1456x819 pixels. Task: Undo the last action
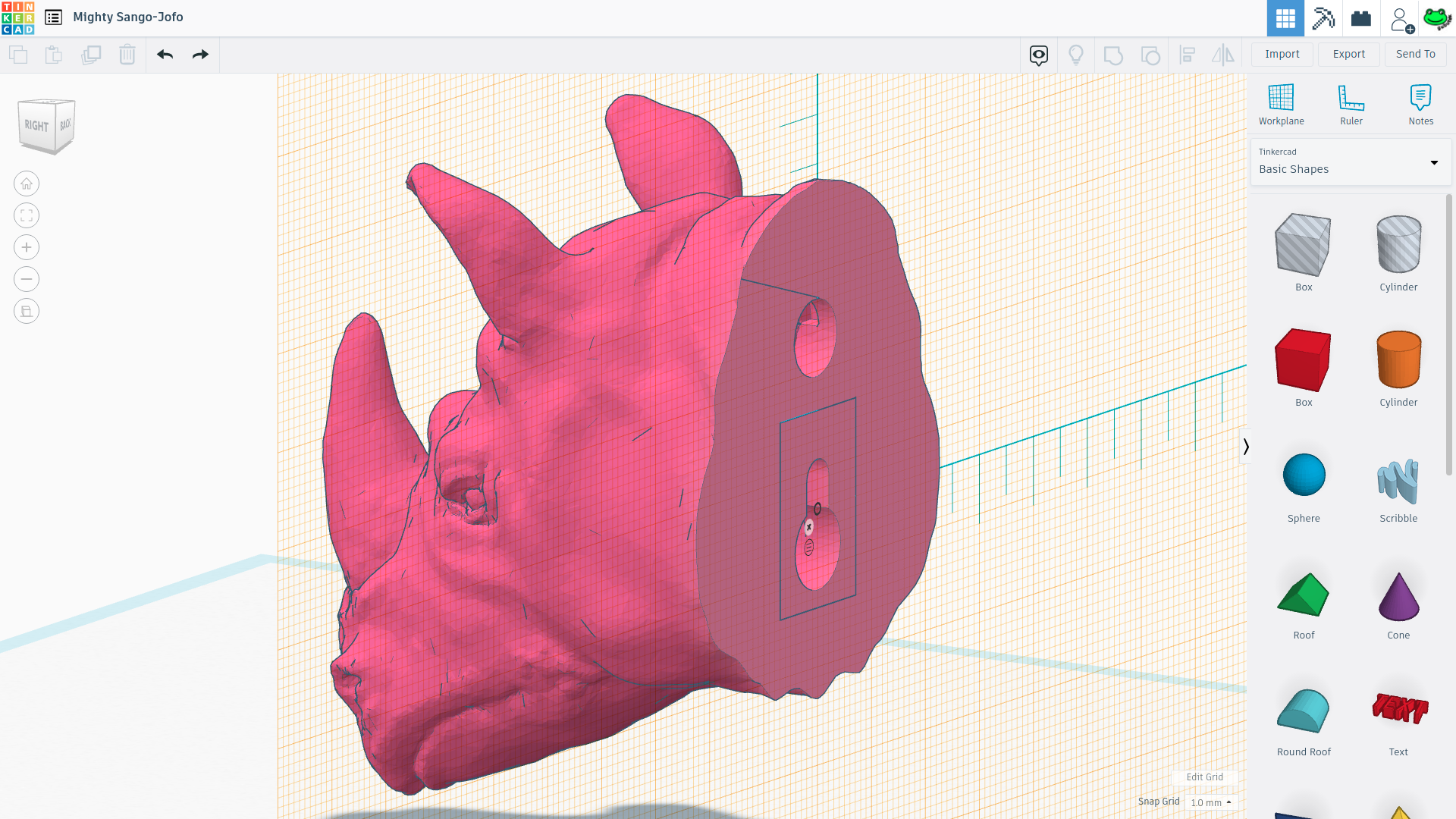pyautogui.click(x=165, y=55)
